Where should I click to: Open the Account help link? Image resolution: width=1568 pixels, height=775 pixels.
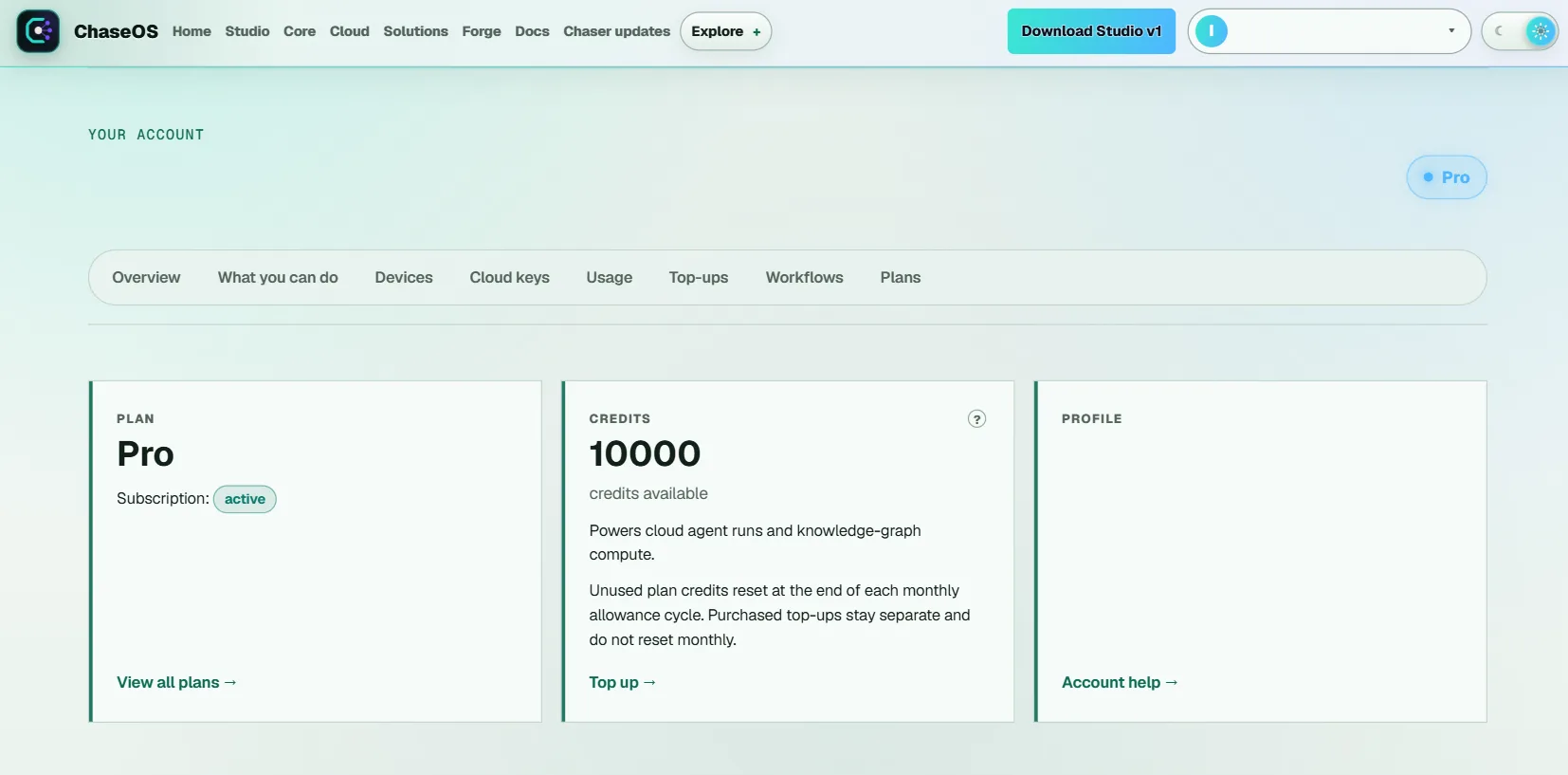pos(1120,683)
